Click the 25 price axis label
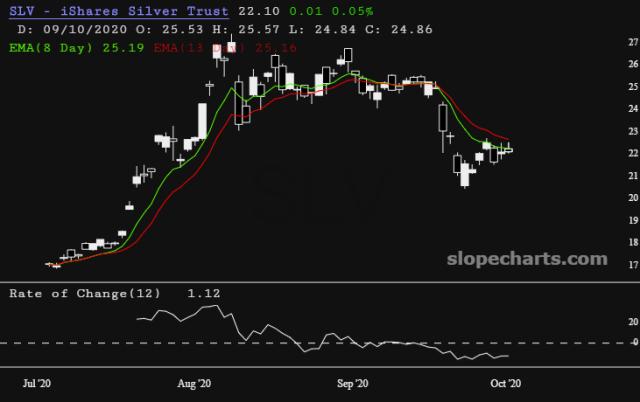The image size is (640, 402). click(633, 87)
